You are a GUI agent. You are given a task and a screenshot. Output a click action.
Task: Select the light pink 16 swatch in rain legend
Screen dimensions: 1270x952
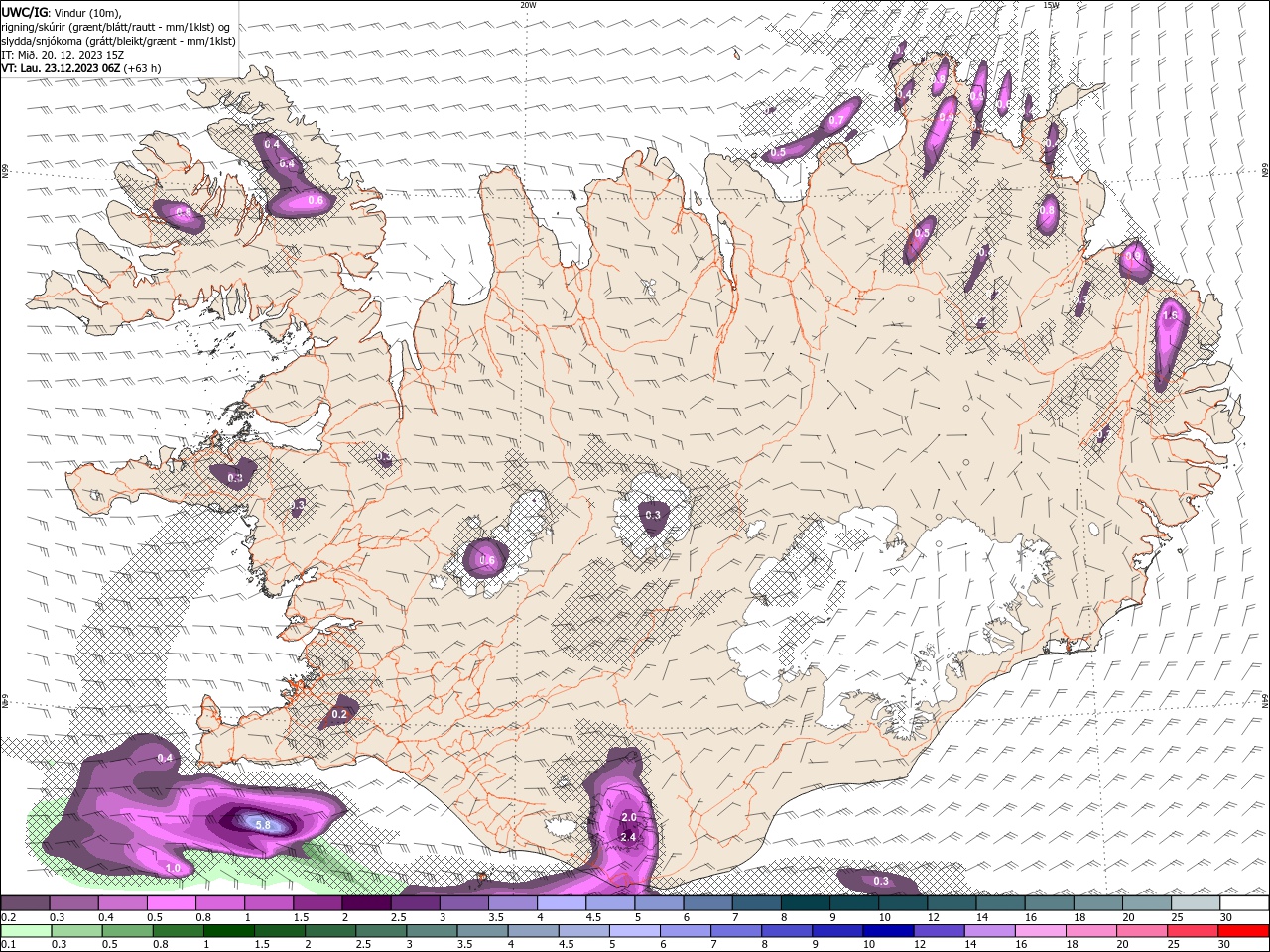point(1040,930)
